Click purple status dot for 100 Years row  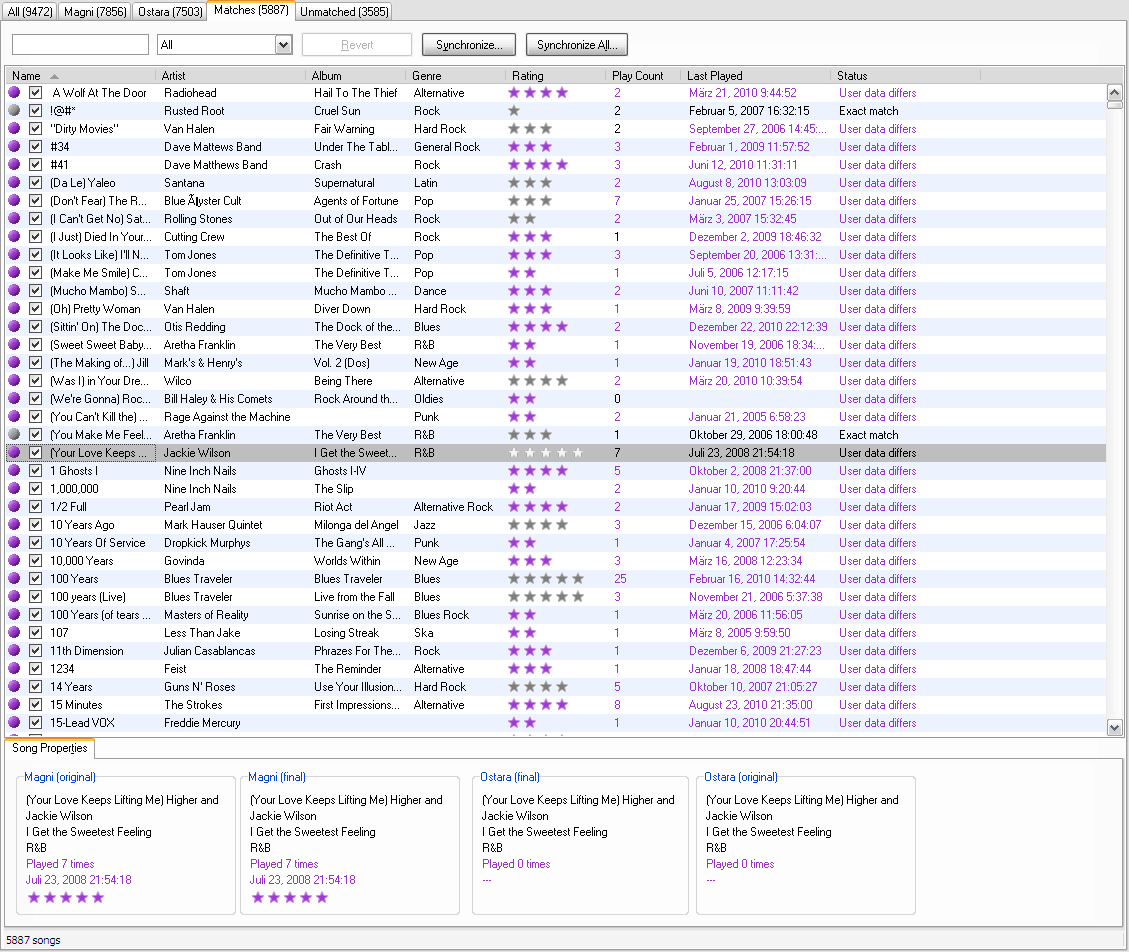pos(14,578)
